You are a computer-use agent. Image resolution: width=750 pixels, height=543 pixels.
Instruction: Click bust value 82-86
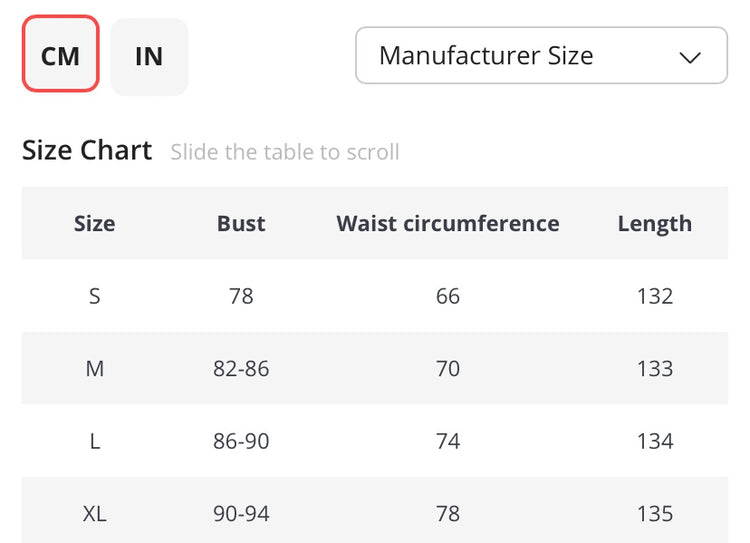(x=241, y=368)
